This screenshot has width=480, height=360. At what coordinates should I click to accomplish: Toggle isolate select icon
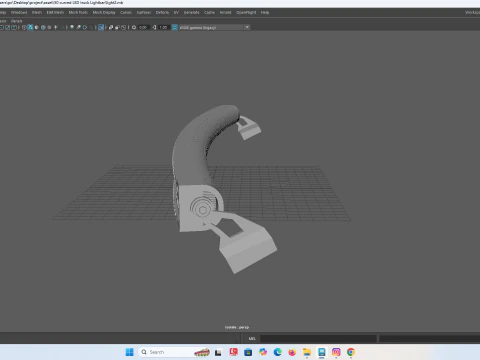(x=101, y=27)
